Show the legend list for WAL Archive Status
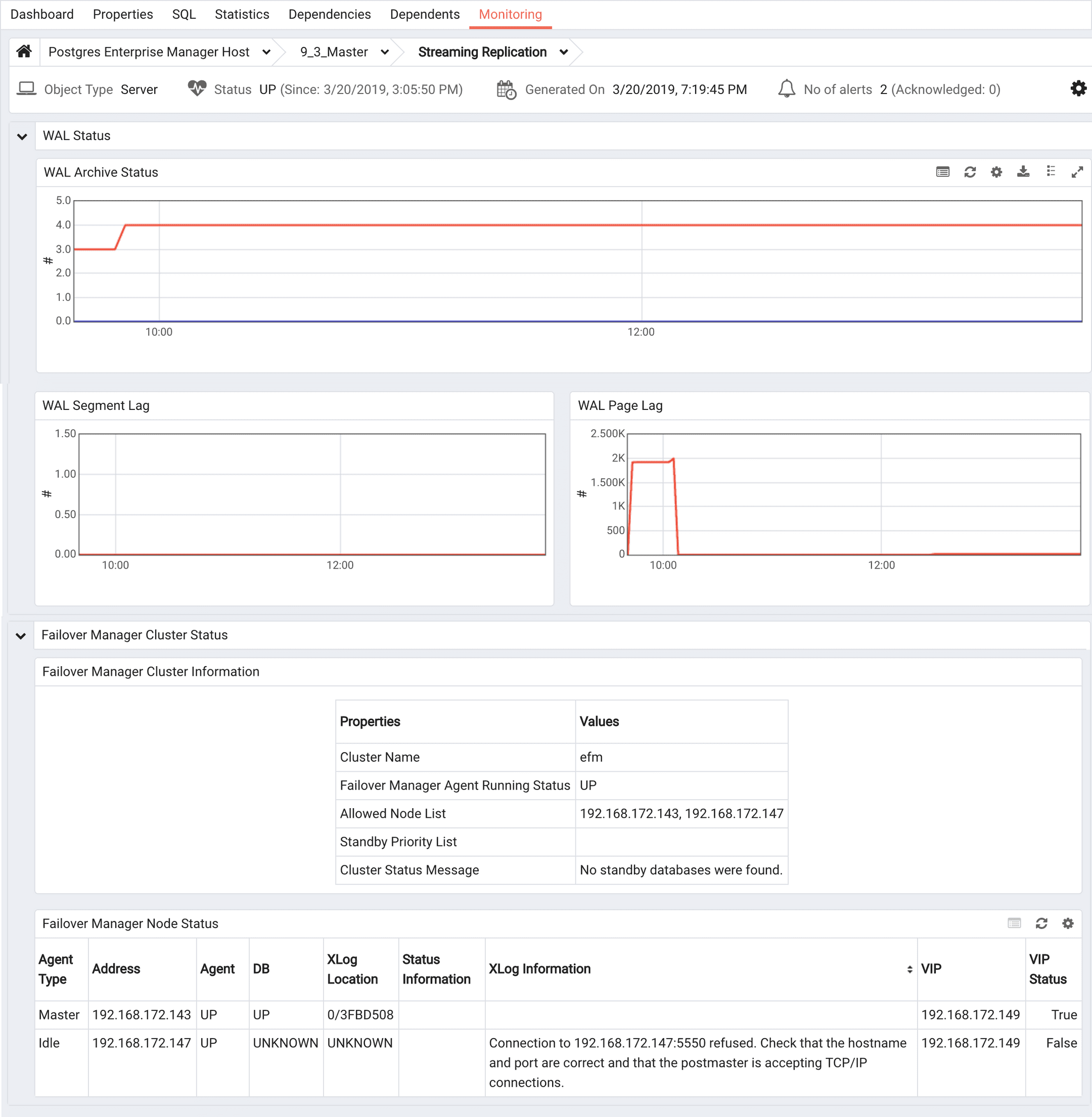 (1051, 172)
